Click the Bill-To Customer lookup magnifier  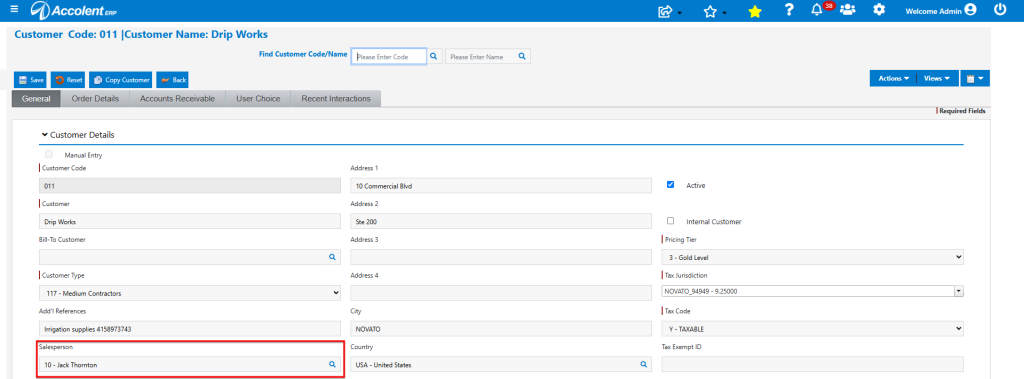332,257
